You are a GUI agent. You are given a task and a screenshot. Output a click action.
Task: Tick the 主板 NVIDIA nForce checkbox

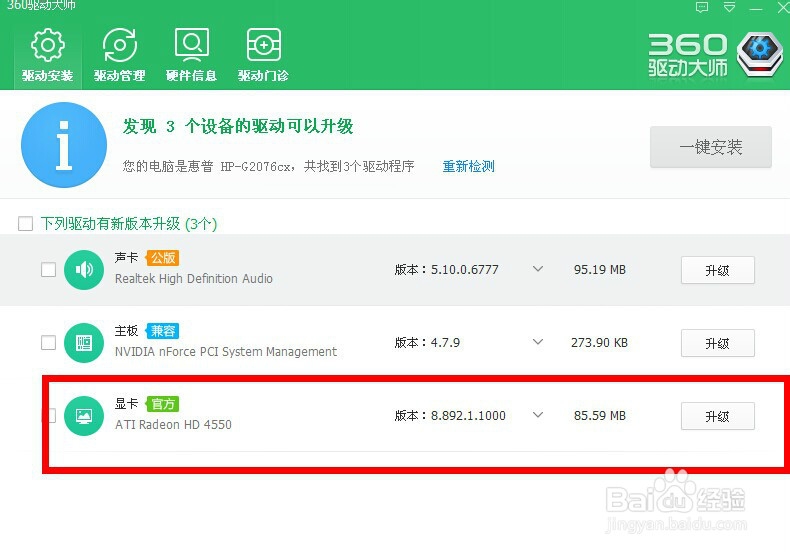(48, 342)
